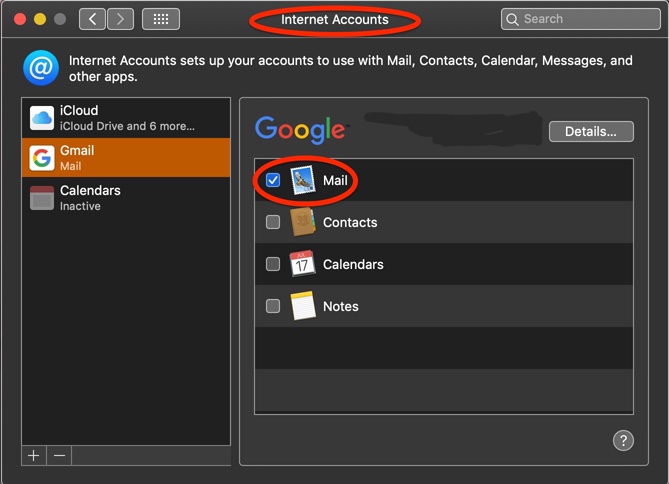Enable the Calendars checkbox
Screen dimensions: 669x484
coord(273,264)
